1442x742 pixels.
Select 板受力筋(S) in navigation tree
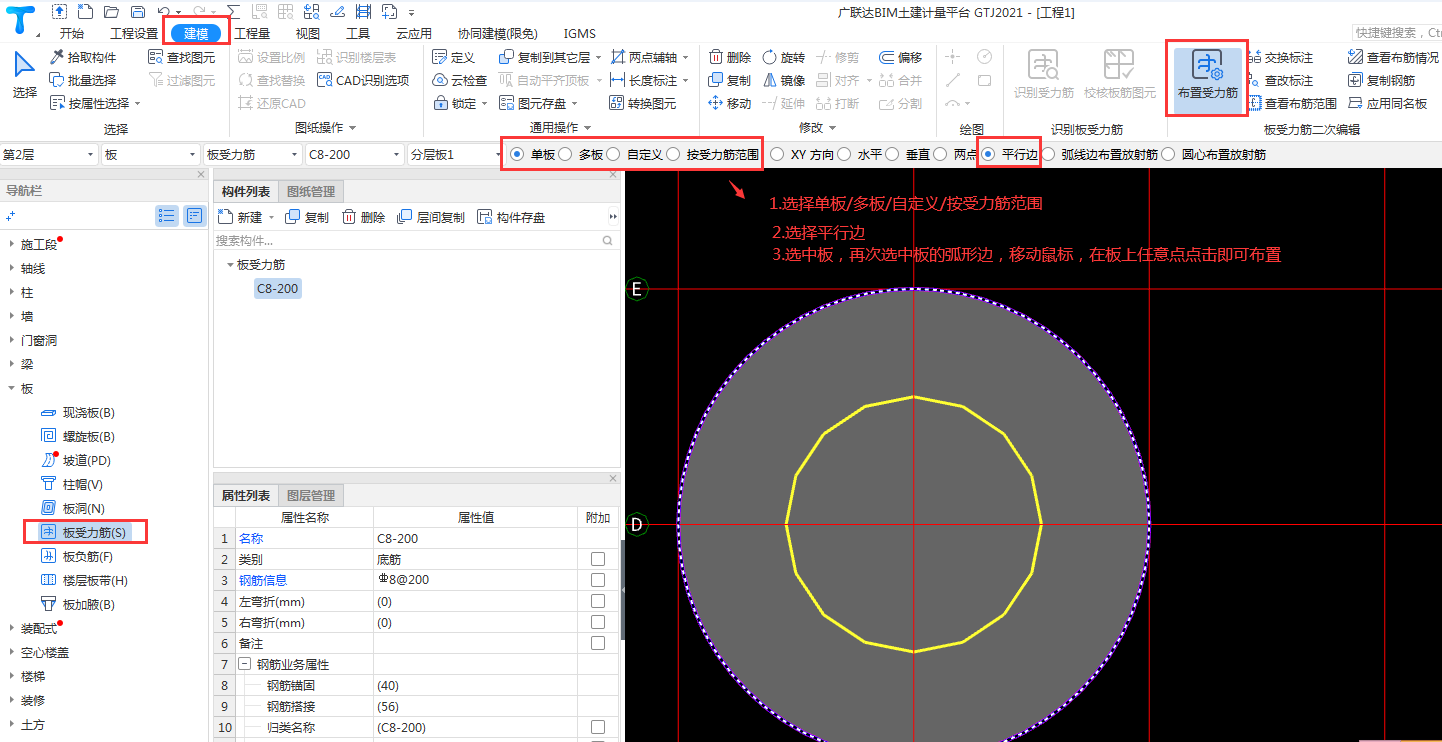[x=85, y=532]
